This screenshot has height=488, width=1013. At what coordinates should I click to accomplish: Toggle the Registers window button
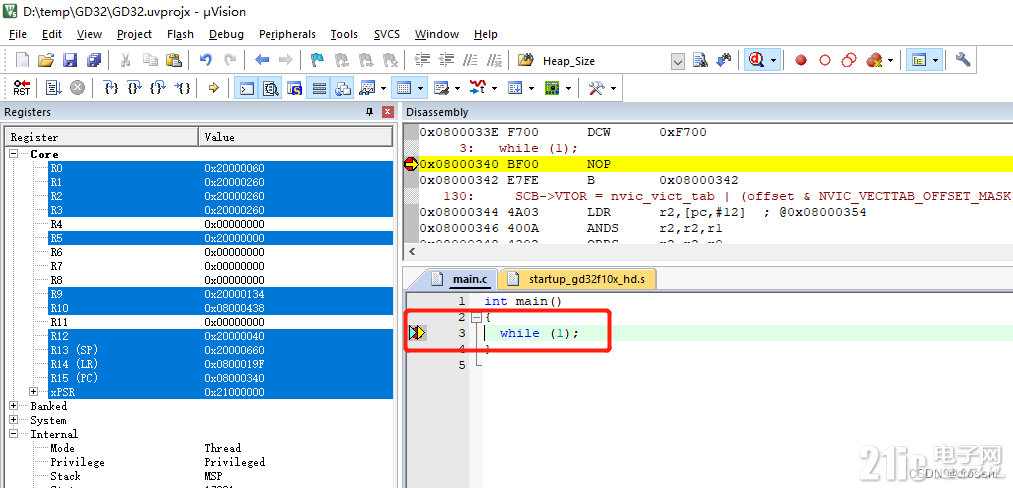[x=319, y=88]
